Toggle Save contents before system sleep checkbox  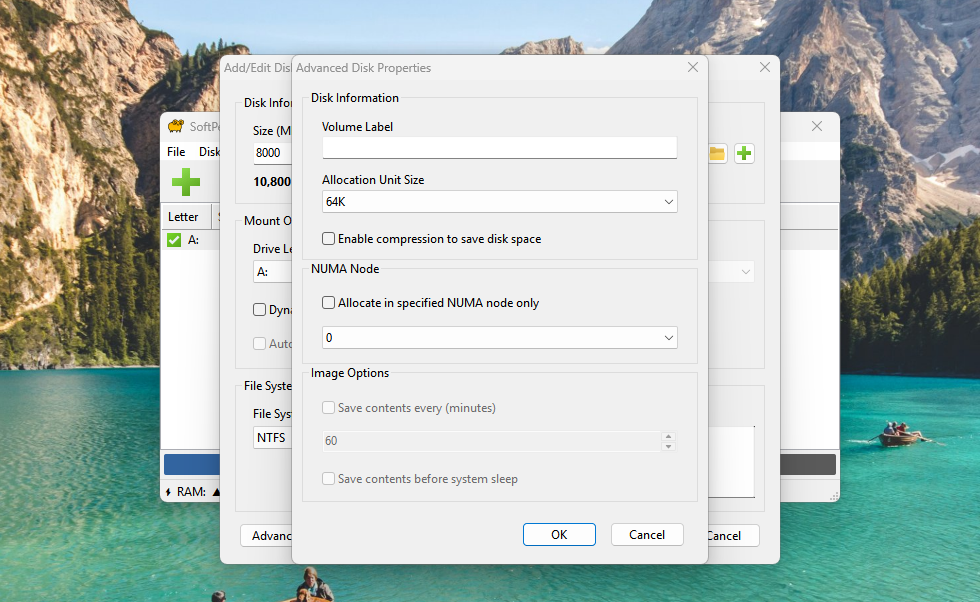click(x=329, y=479)
